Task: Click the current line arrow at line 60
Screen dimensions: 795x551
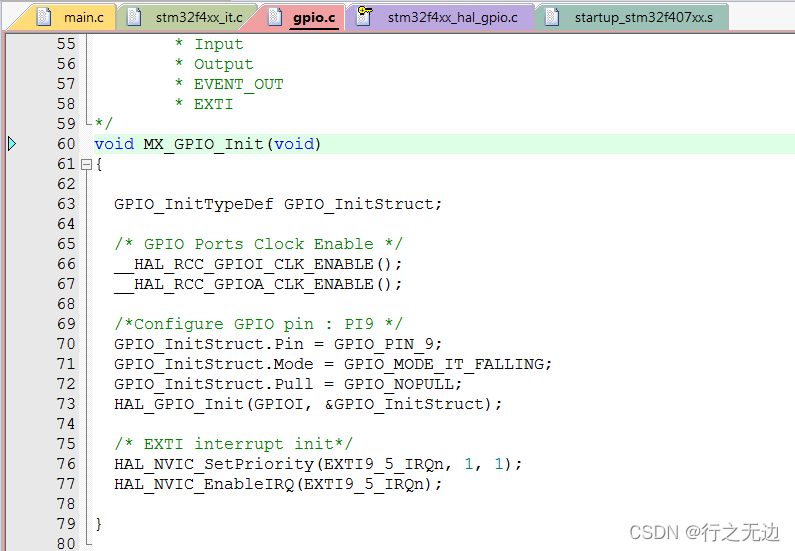Action: [12, 144]
